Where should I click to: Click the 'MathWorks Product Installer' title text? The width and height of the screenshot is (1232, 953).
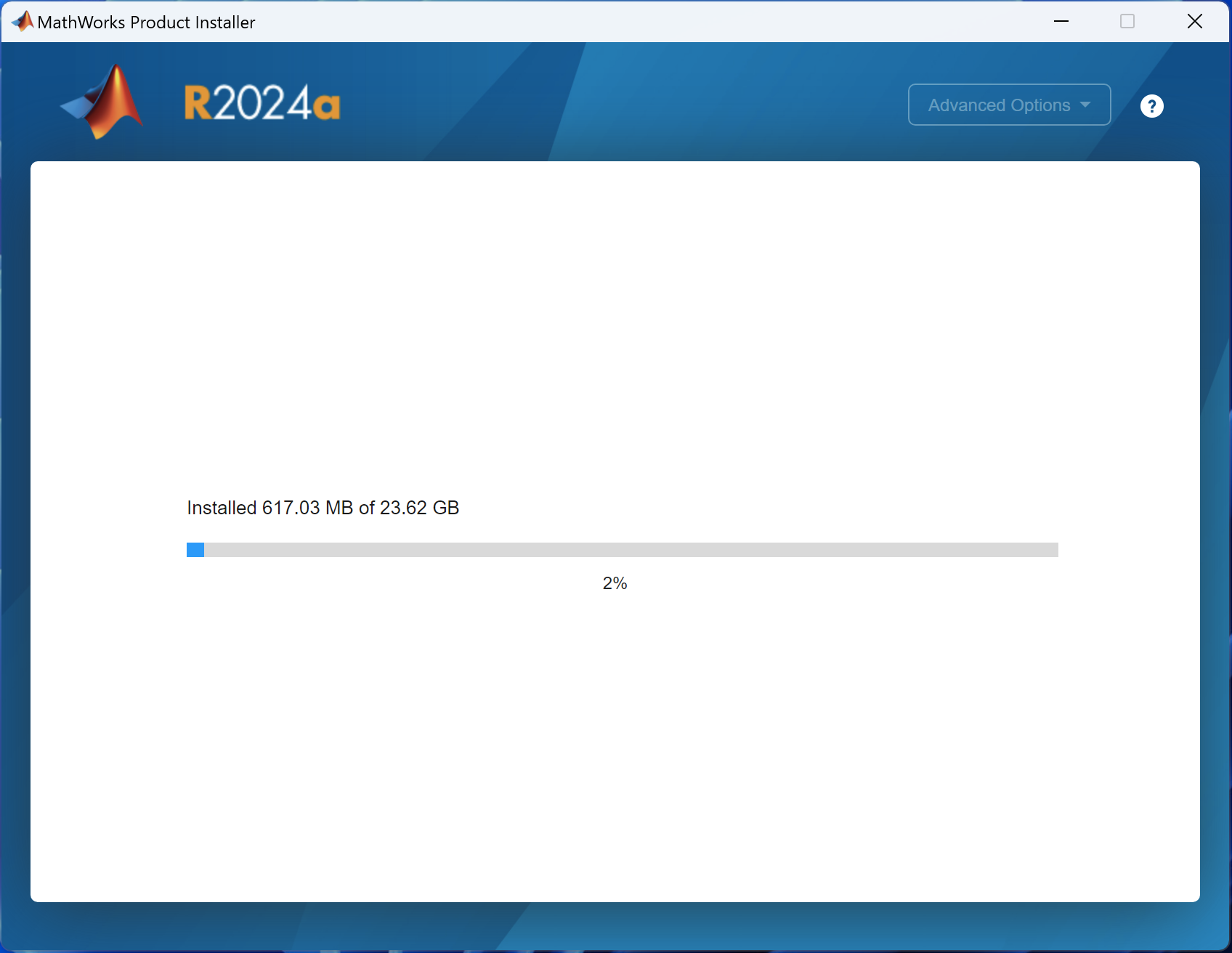(x=146, y=23)
